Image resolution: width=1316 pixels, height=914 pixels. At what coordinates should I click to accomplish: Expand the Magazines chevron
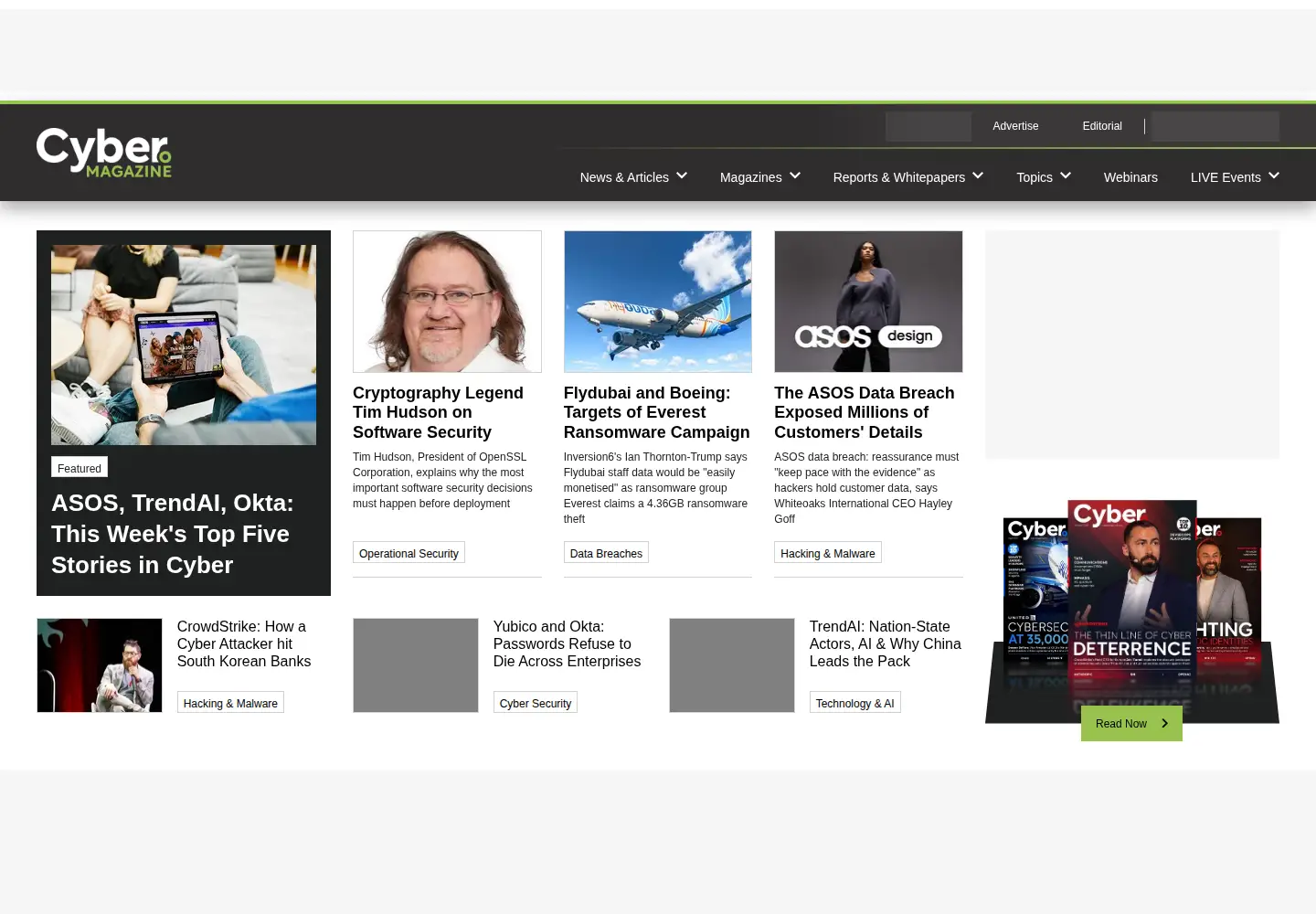click(795, 175)
